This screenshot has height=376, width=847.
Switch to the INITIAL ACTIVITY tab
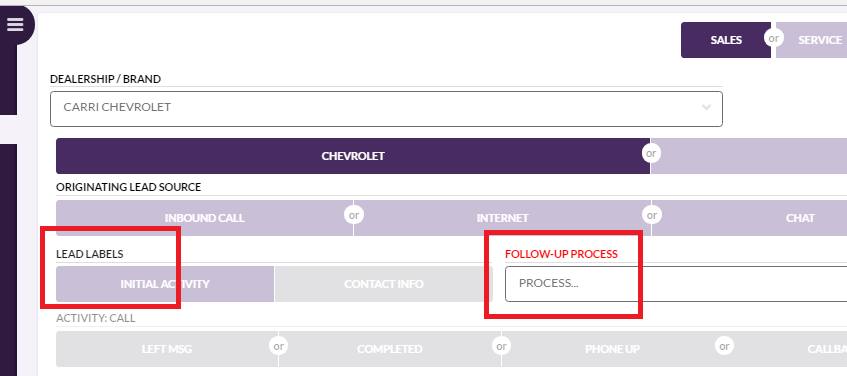point(165,284)
